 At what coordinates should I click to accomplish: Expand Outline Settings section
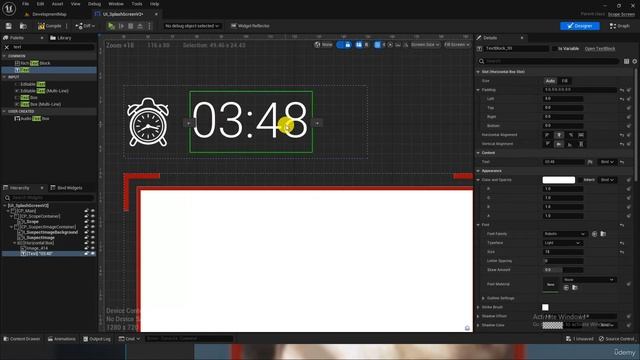click(x=484, y=298)
